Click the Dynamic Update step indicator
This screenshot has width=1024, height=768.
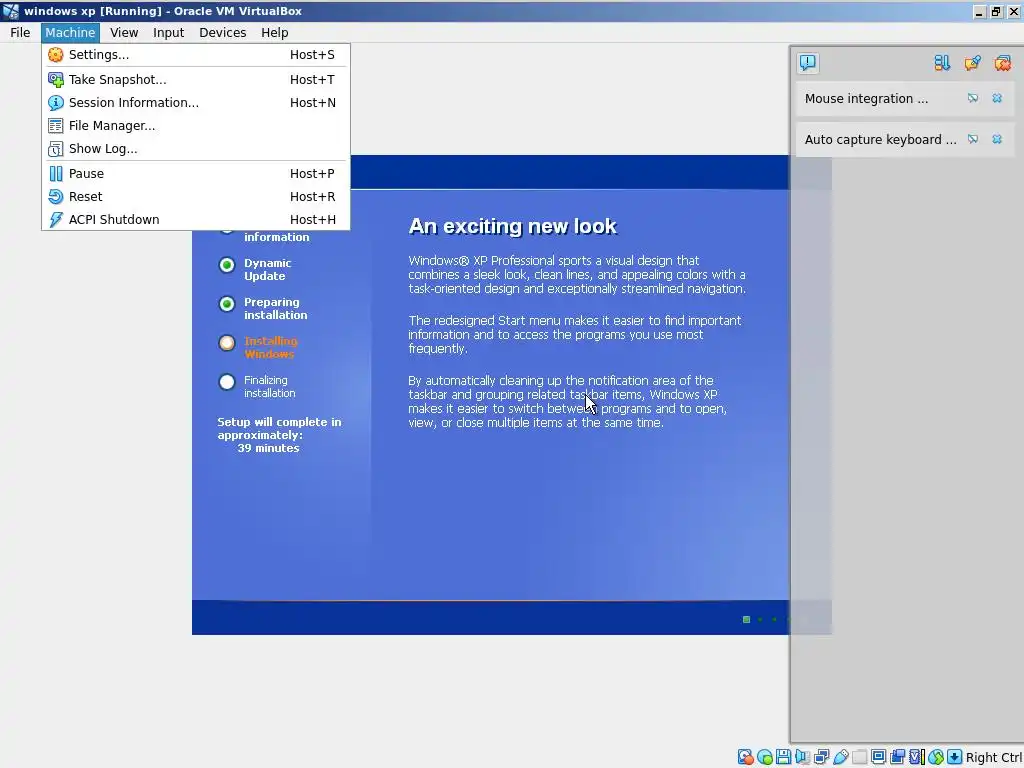pos(227,264)
